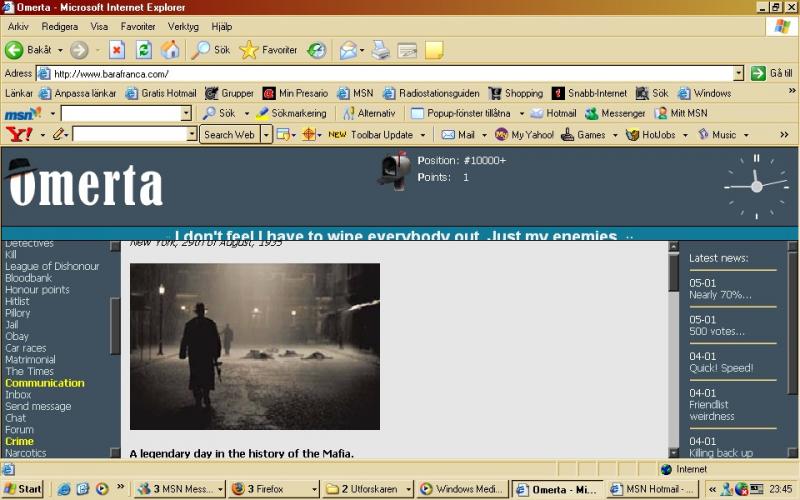Open the History icon in toolbar

coord(316,50)
